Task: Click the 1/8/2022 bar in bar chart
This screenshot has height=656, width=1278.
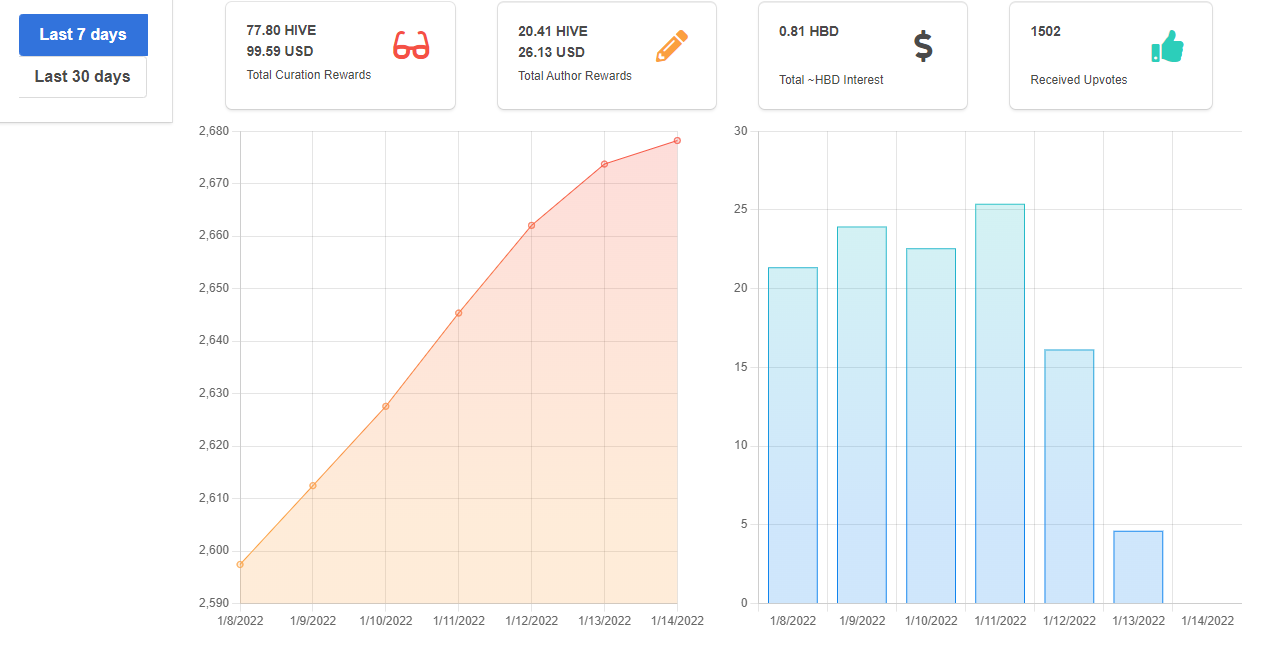Action: click(x=793, y=435)
